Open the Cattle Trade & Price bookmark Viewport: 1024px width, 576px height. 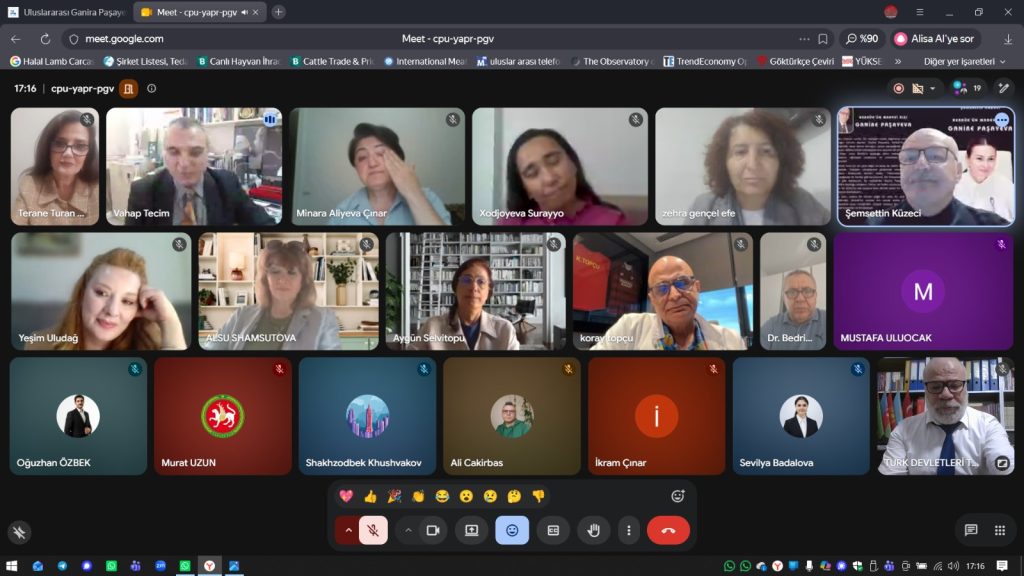pyautogui.click(x=332, y=61)
